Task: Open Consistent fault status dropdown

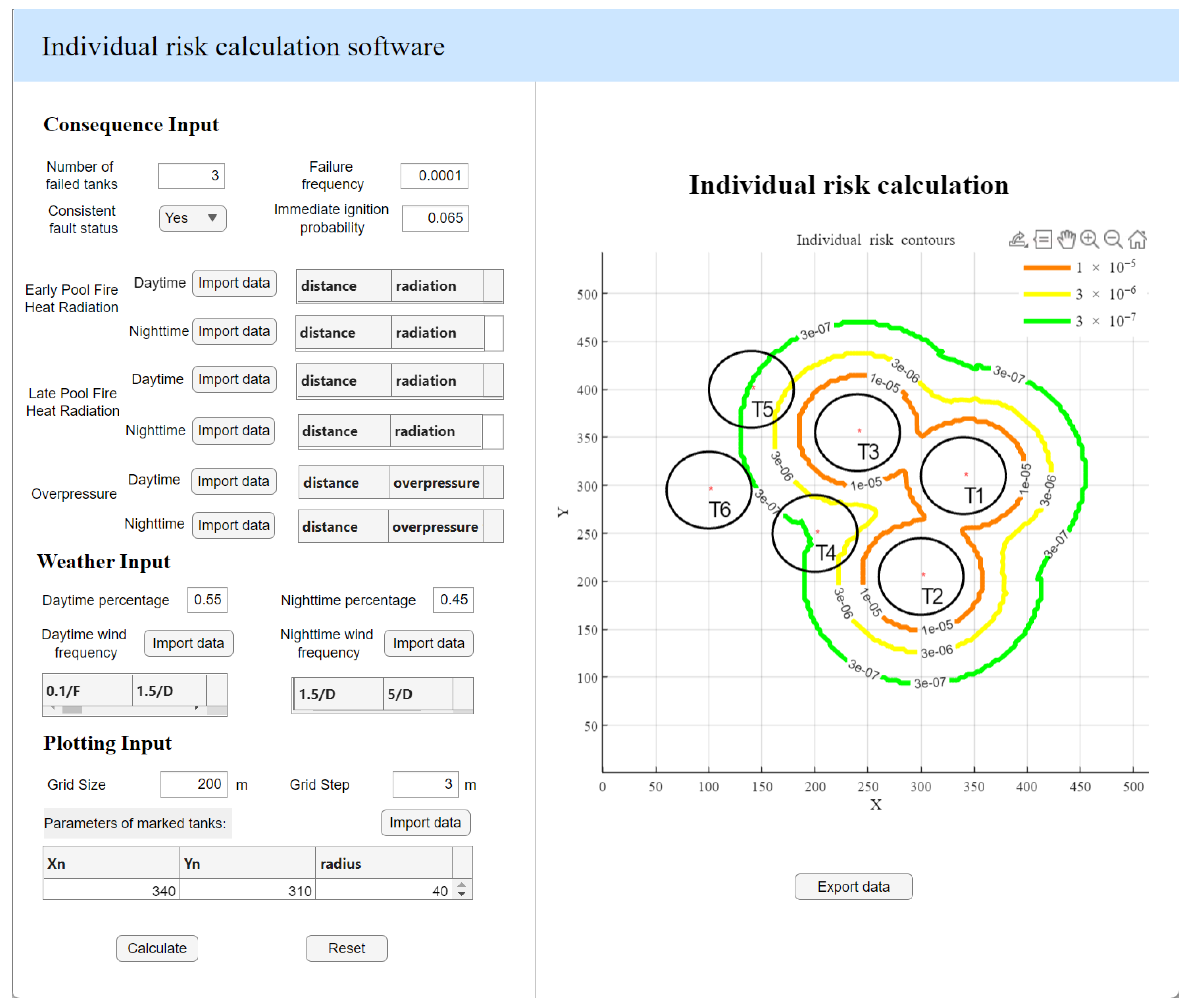Action: click(x=193, y=218)
